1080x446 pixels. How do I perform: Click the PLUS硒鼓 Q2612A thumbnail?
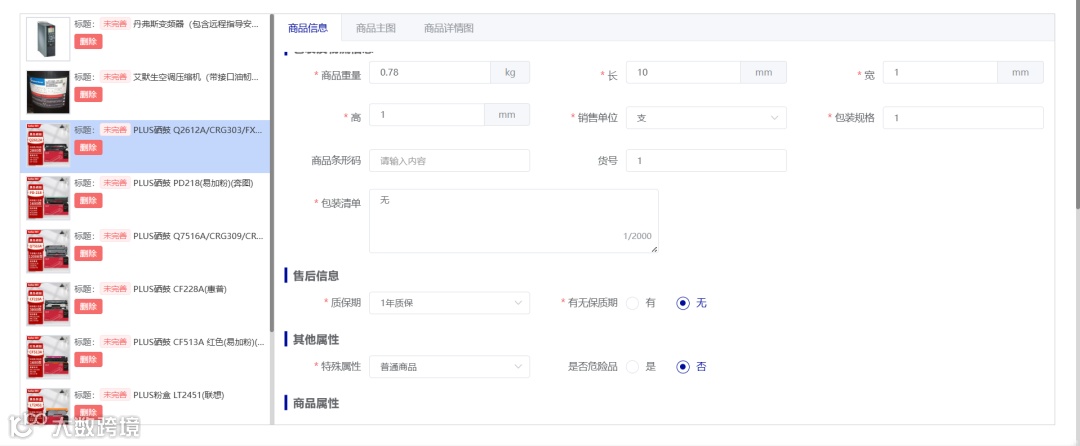tap(48, 145)
